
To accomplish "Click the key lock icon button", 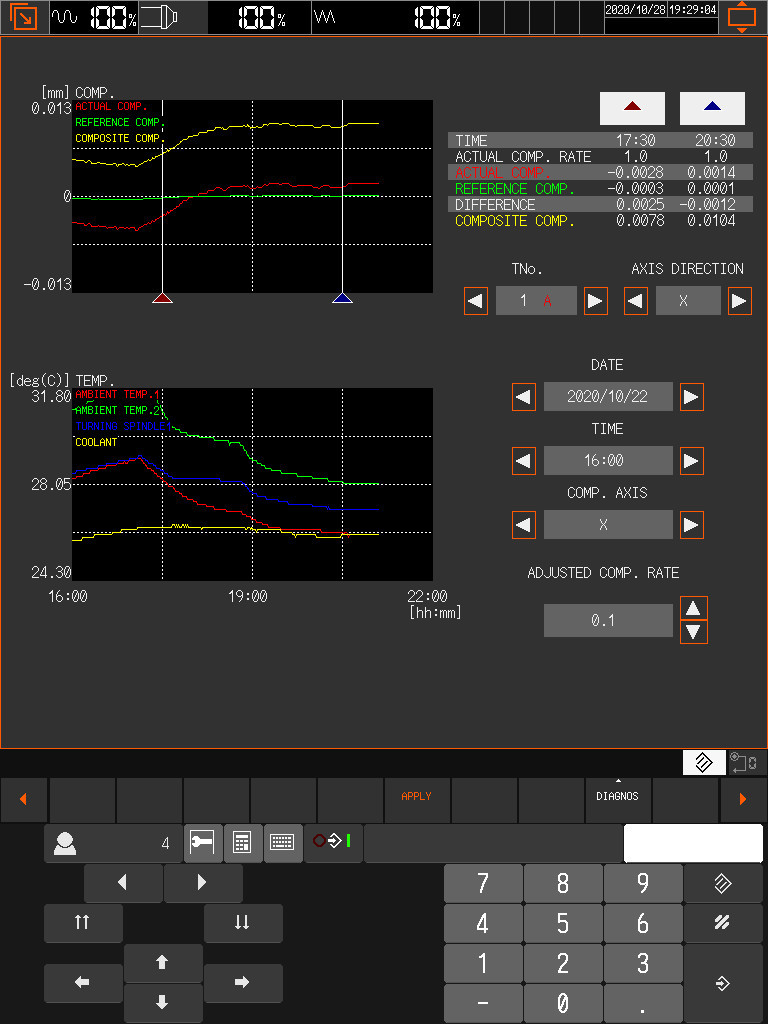I will [203, 843].
